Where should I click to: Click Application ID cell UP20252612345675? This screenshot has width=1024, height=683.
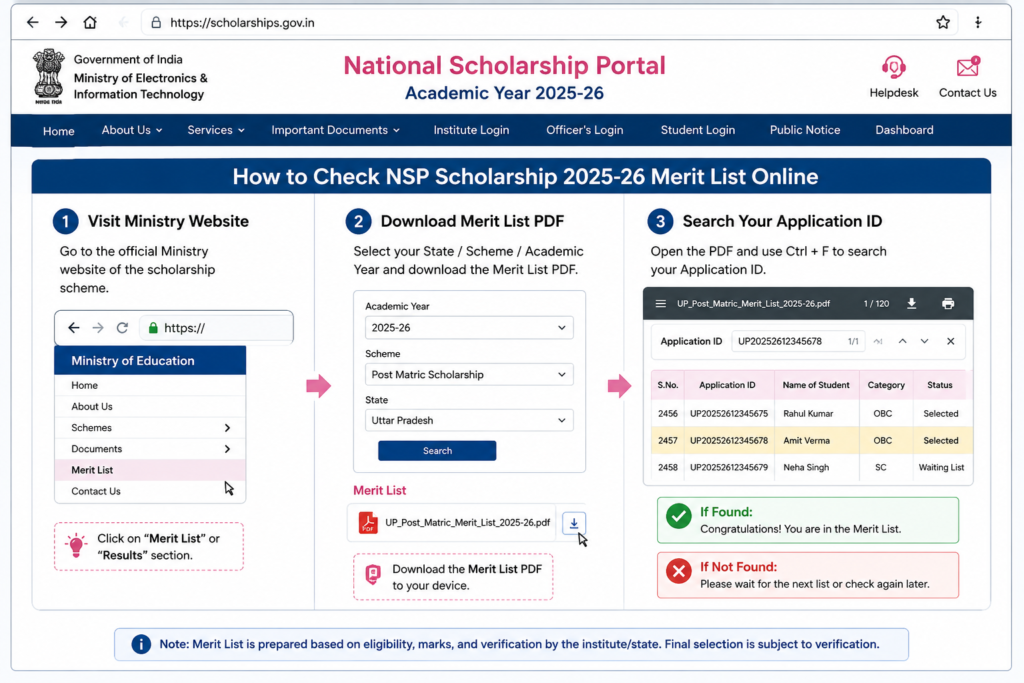click(729, 414)
